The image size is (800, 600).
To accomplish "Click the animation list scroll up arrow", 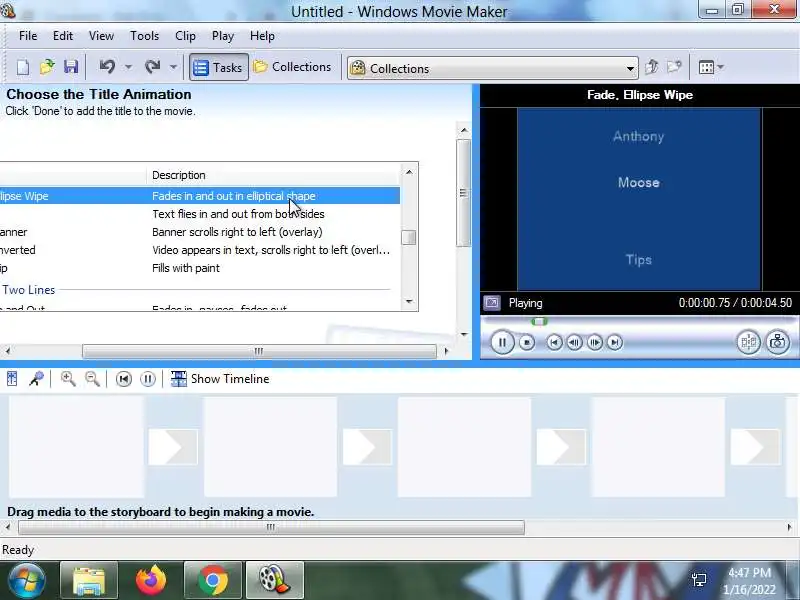I will click(x=409, y=172).
